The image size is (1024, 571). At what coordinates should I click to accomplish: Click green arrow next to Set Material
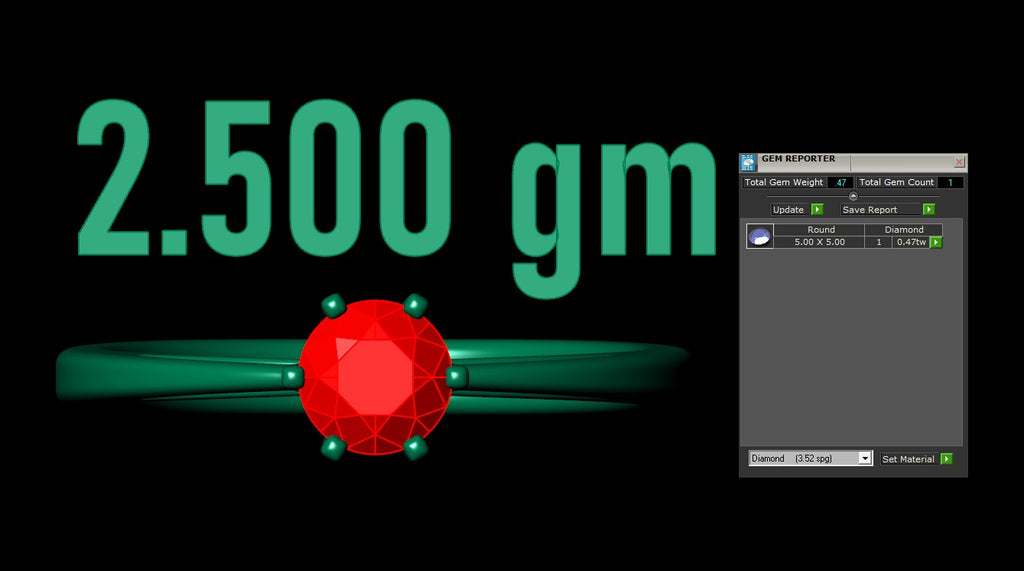pyautogui.click(x=946, y=459)
